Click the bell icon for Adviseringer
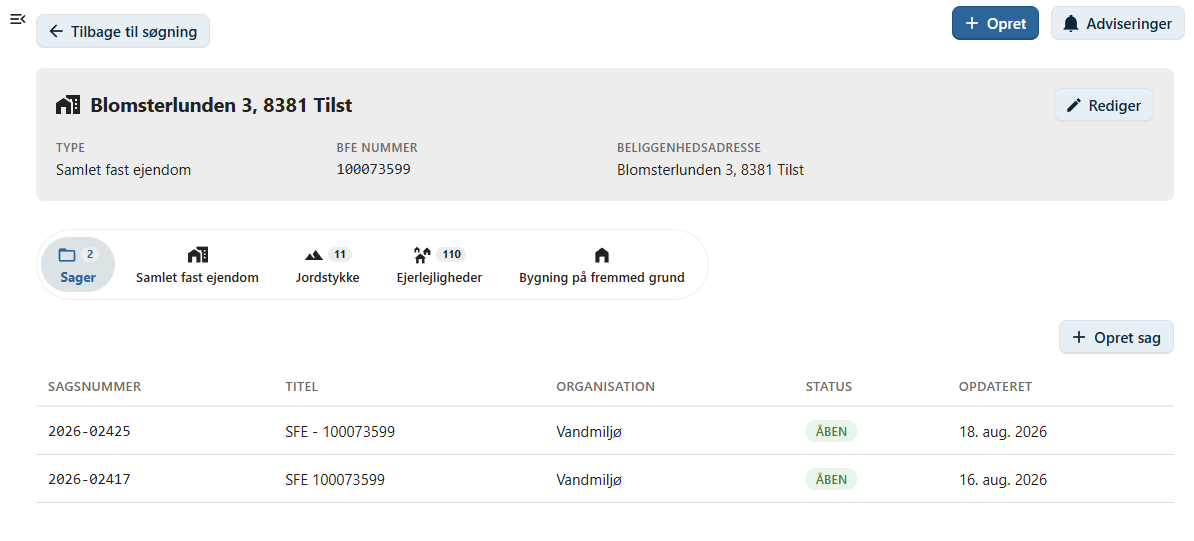Viewport: 1194px width, 541px height. pos(1071,24)
